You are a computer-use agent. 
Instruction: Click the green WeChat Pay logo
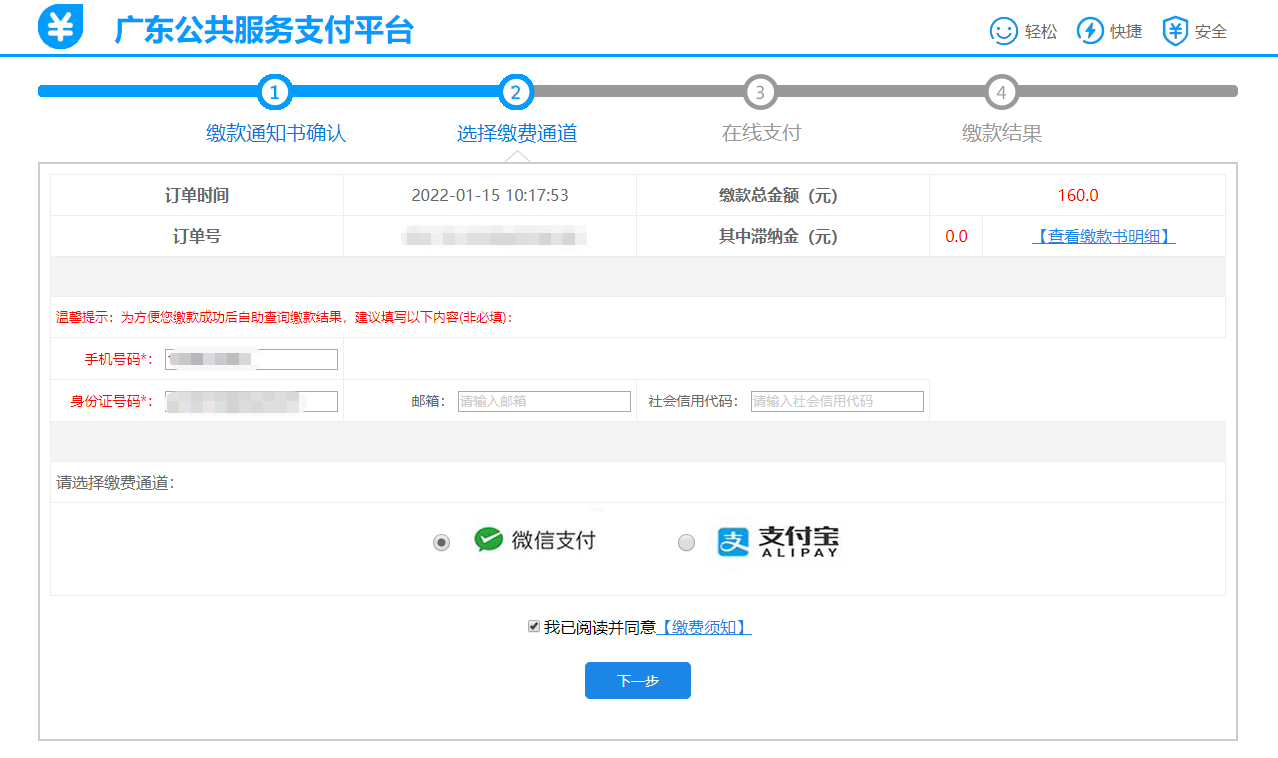(488, 540)
